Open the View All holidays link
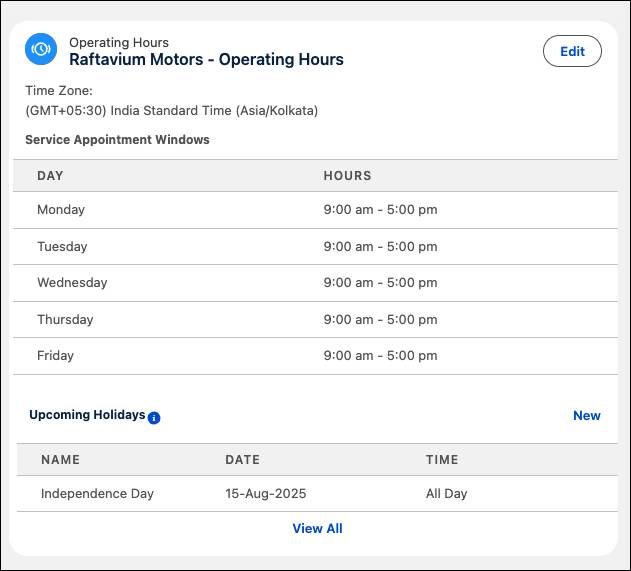 (317, 528)
